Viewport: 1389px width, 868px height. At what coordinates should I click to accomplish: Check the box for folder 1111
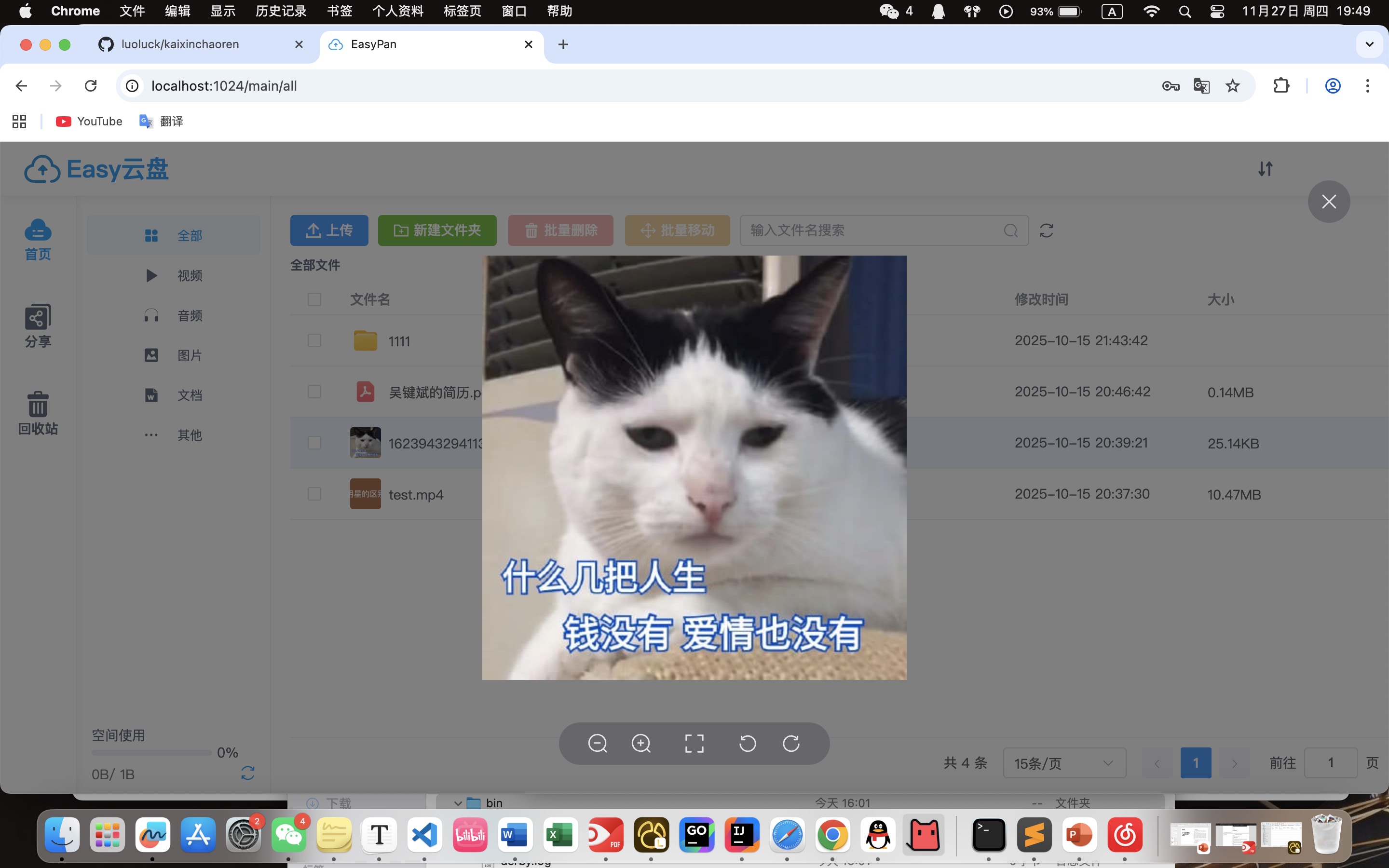314,341
